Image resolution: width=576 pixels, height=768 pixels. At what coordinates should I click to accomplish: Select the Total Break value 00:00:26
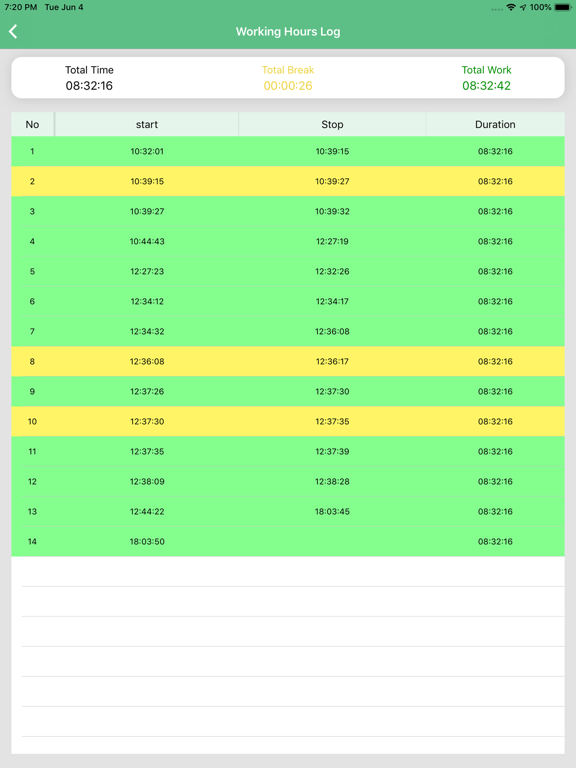(288, 86)
